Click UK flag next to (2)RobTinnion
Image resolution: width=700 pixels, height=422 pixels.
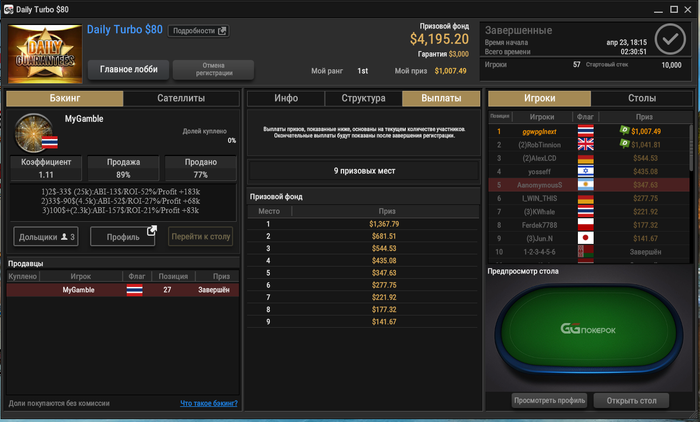click(x=585, y=144)
